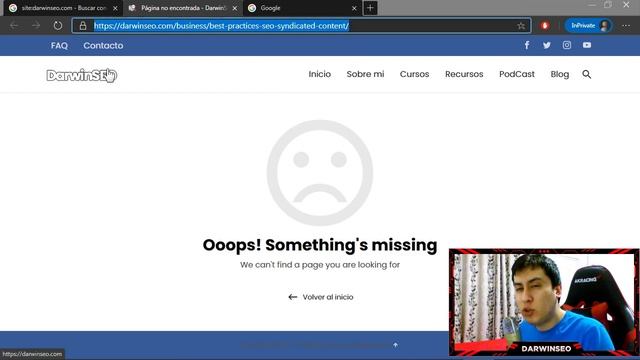The height and width of the screenshot is (360, 640).
Task: Open the FAQ link in top bar
Action: 59,46
